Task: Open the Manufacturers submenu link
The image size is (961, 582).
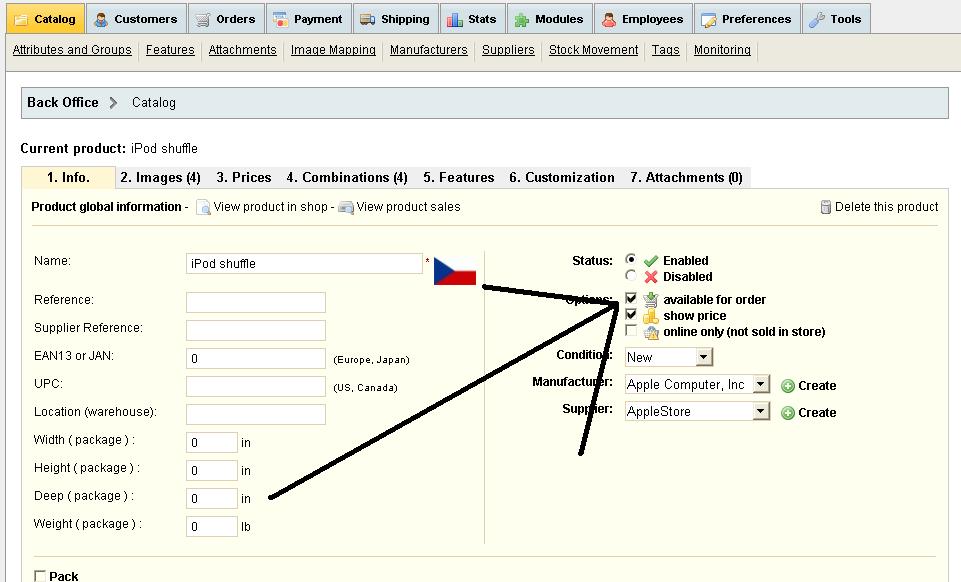Action: (x=428, y=50)
